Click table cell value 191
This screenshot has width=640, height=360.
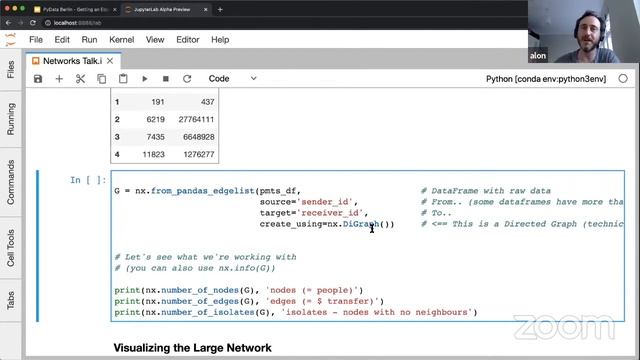click(x=158, y=102)
